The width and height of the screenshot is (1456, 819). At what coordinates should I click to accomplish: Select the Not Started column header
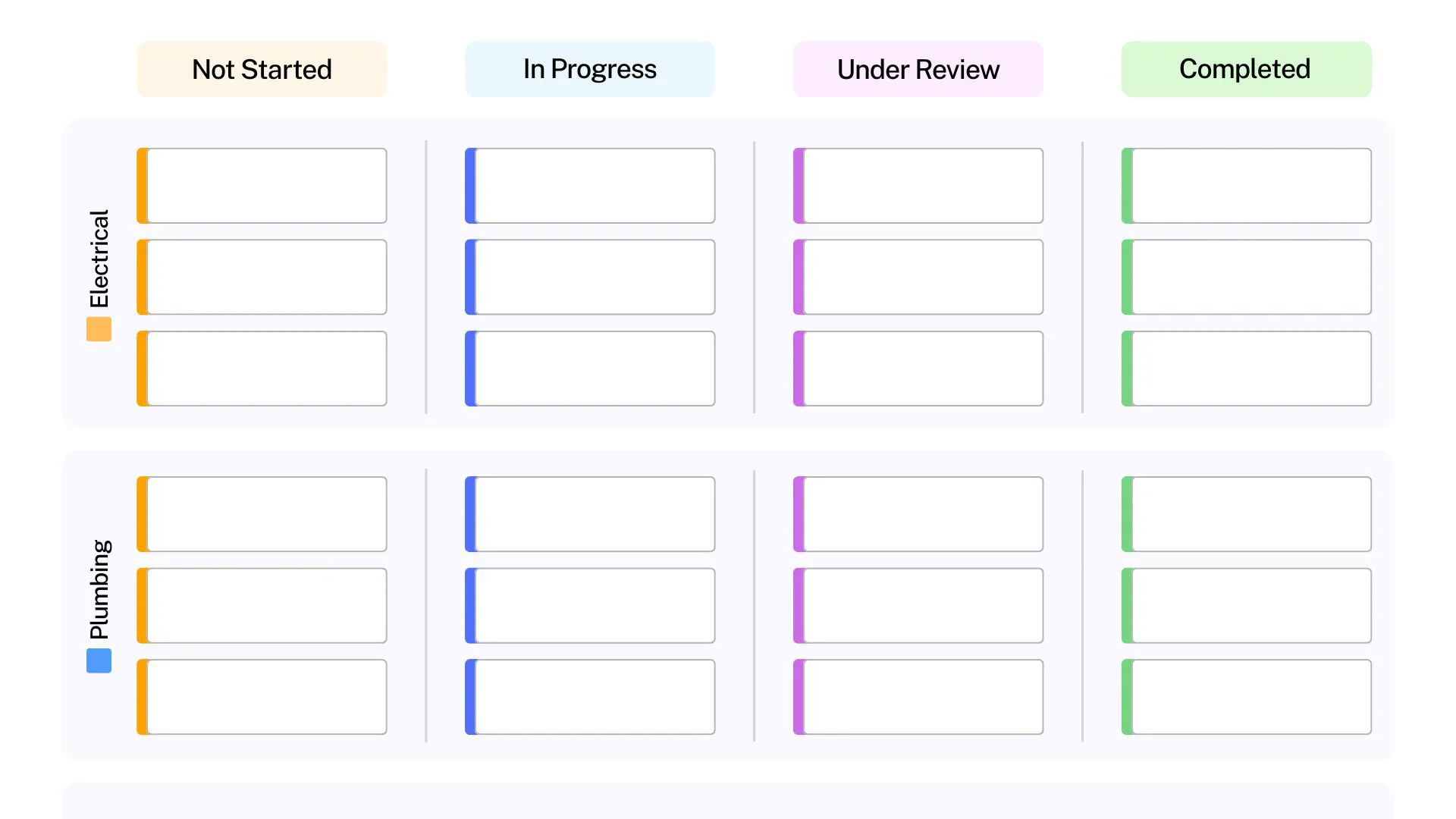click(262, 69)
